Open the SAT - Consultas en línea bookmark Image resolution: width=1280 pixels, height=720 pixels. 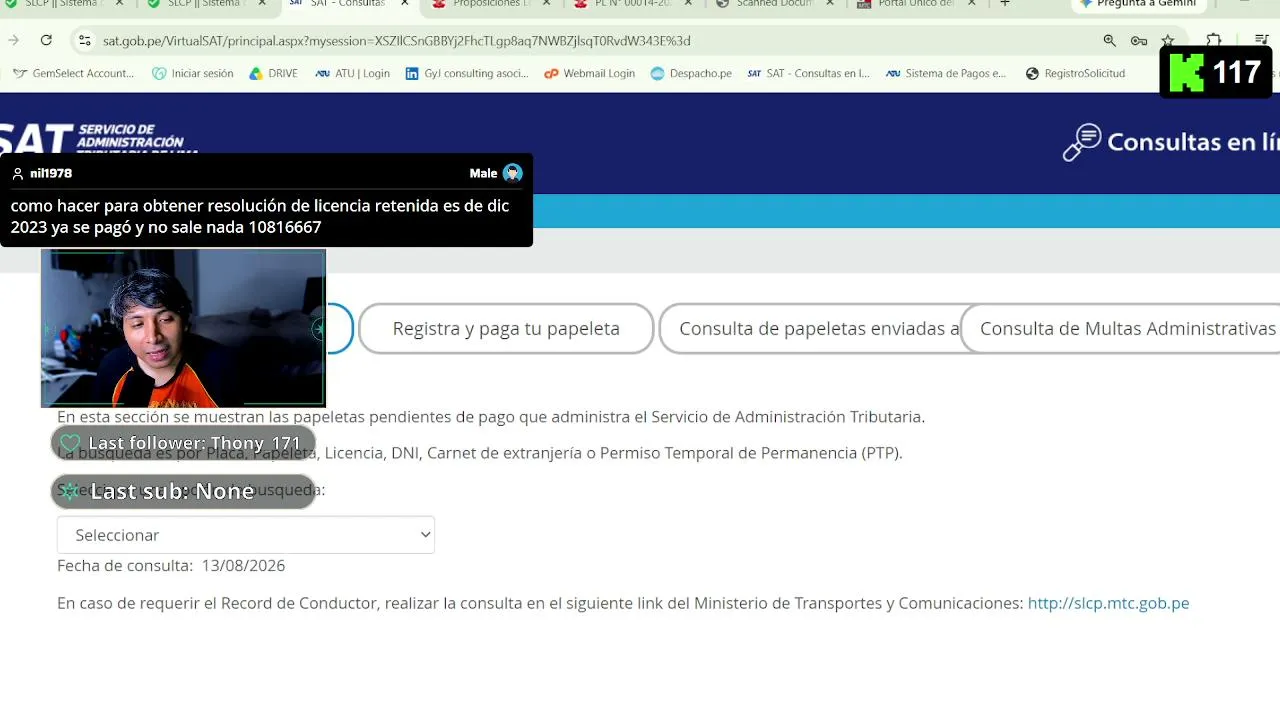point(809,73)
